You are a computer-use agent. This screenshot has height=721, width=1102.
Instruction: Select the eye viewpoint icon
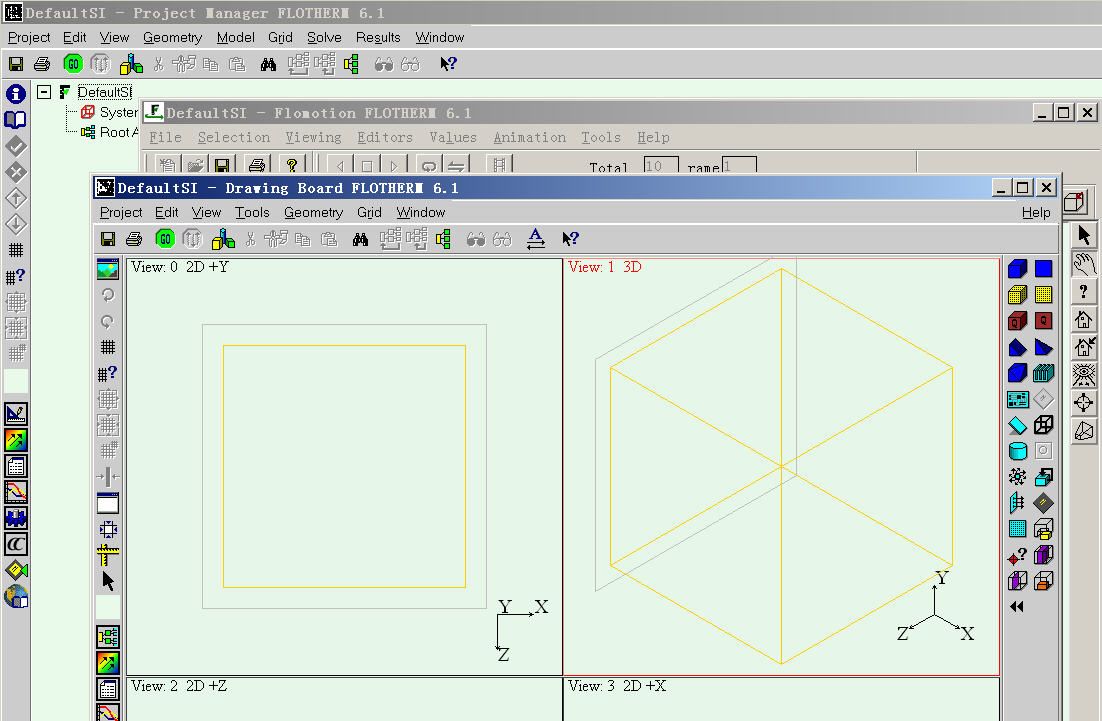pyautogui.click(x=1084, y=375)
